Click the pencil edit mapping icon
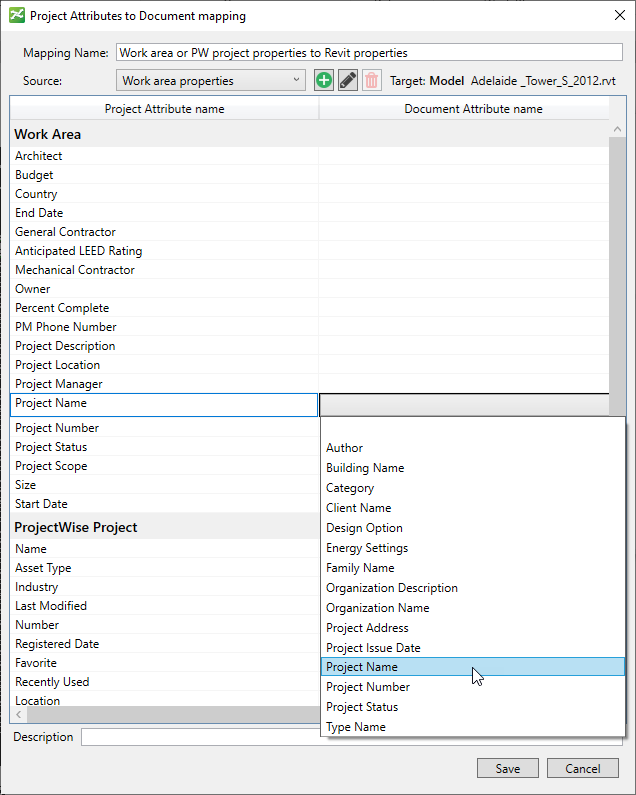 (x=348, y=81)
